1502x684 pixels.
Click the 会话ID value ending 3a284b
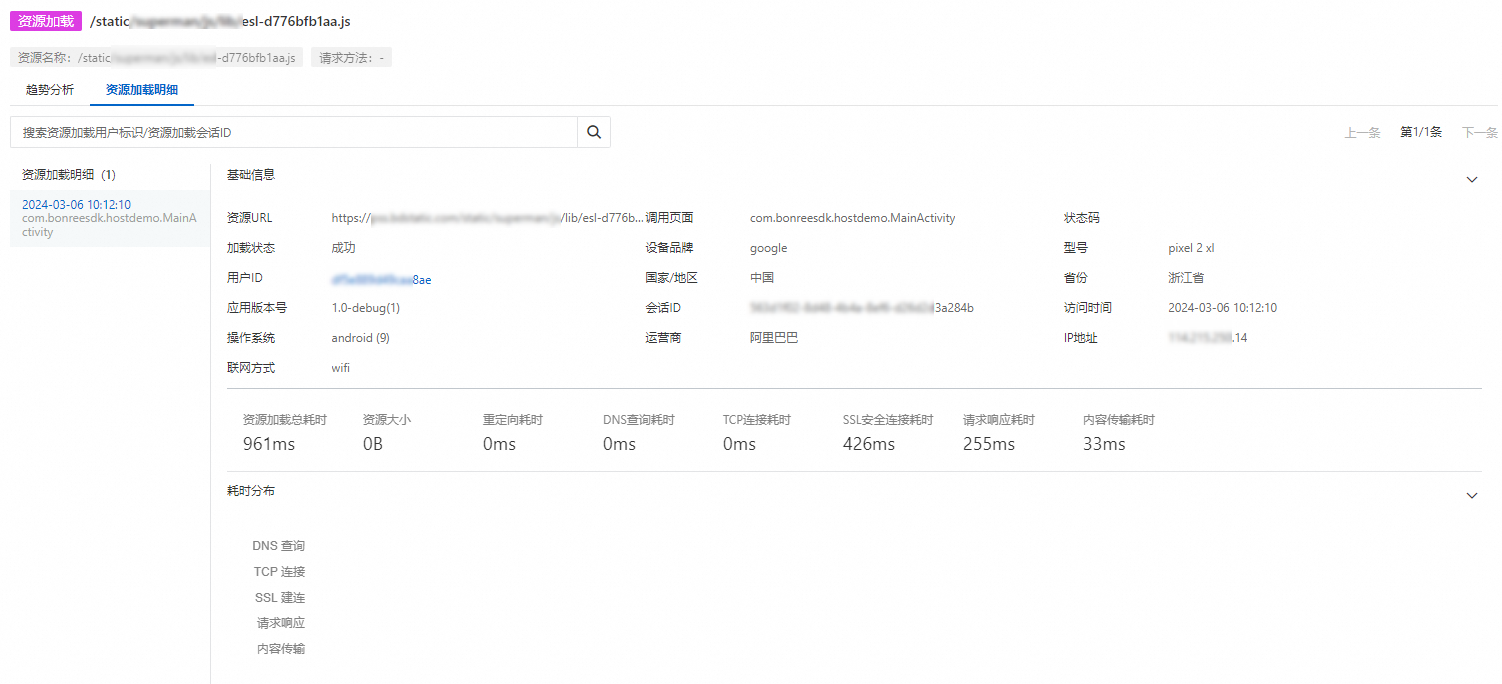[x=862, y=308]
